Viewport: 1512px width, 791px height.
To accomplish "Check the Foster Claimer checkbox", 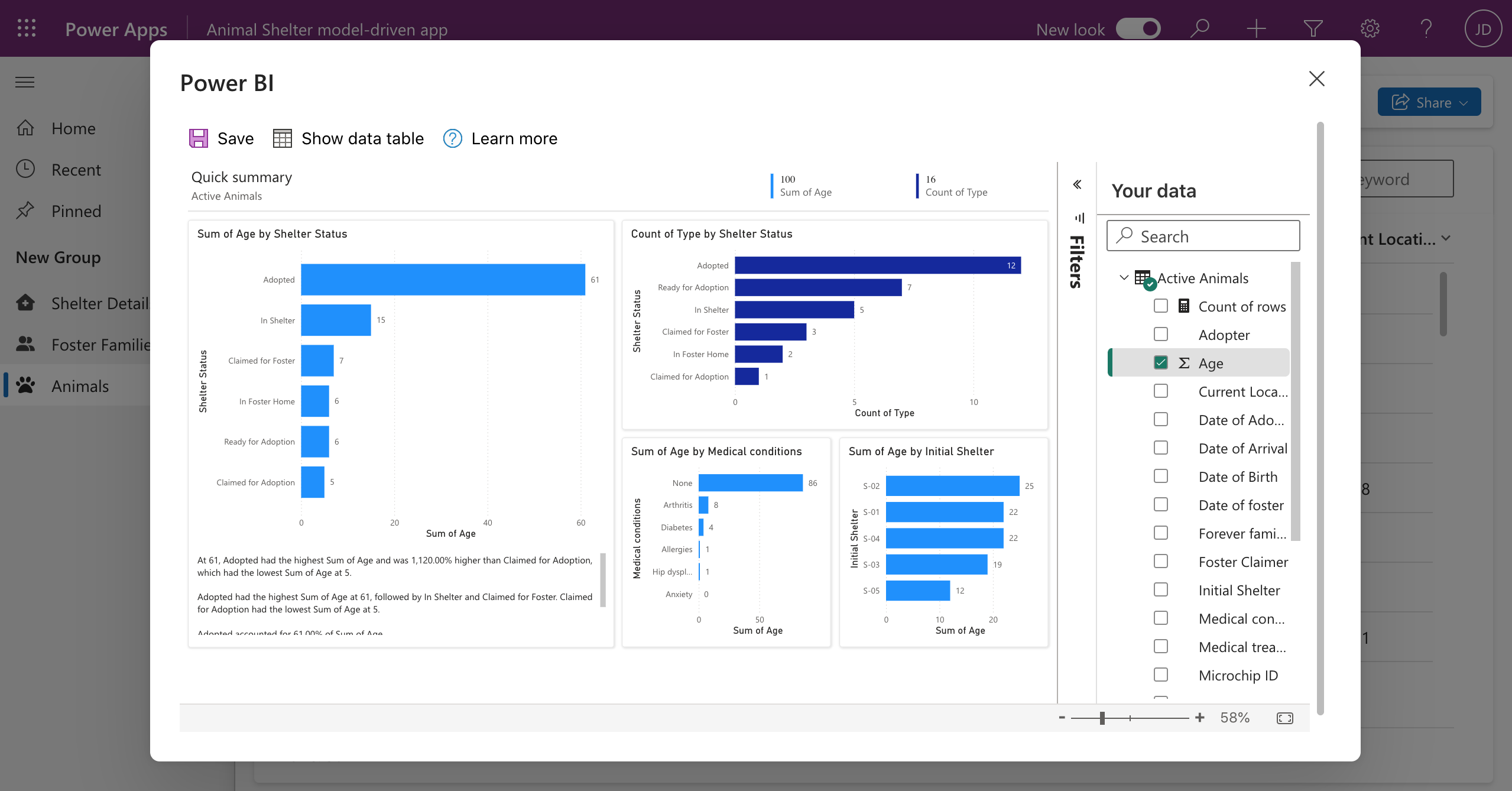I will click(x=1161, y=562).
